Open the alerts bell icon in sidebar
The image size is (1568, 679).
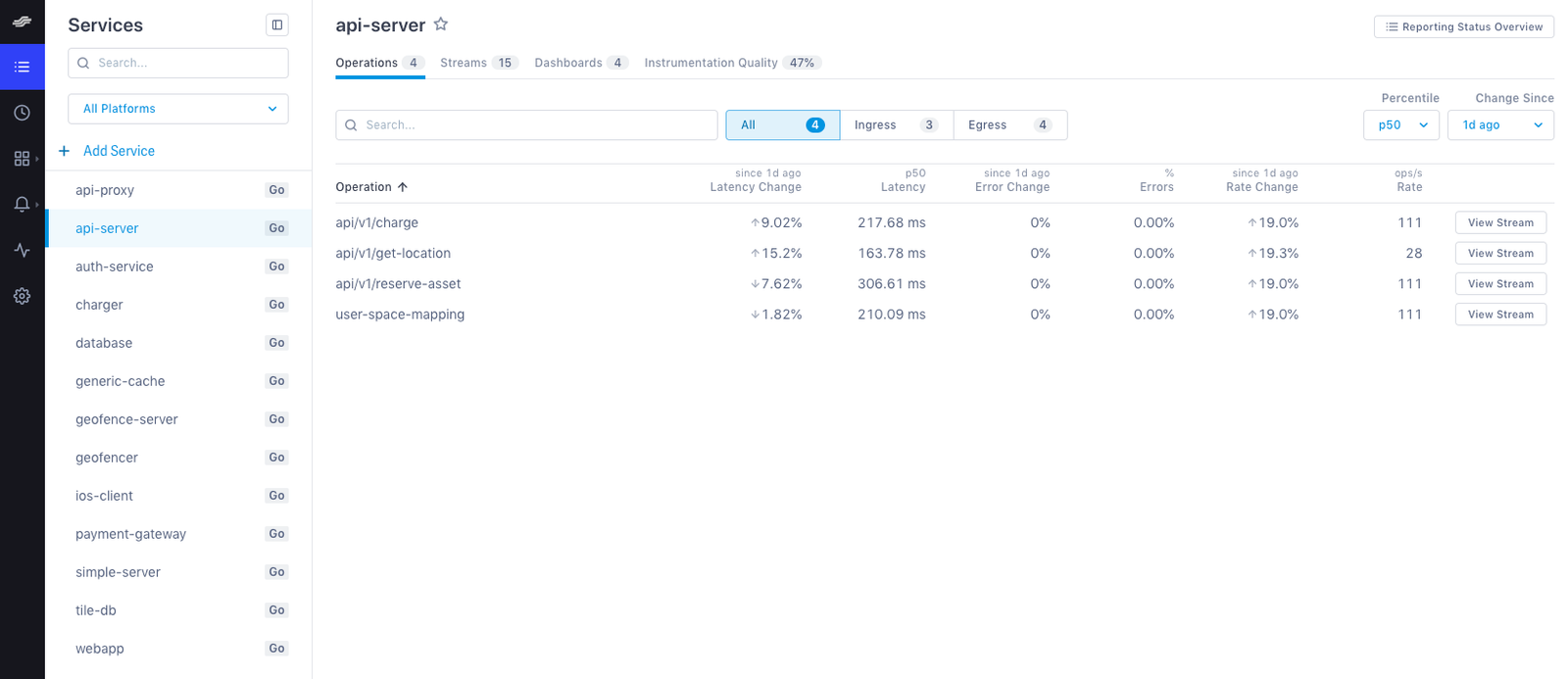click(22, 204)
